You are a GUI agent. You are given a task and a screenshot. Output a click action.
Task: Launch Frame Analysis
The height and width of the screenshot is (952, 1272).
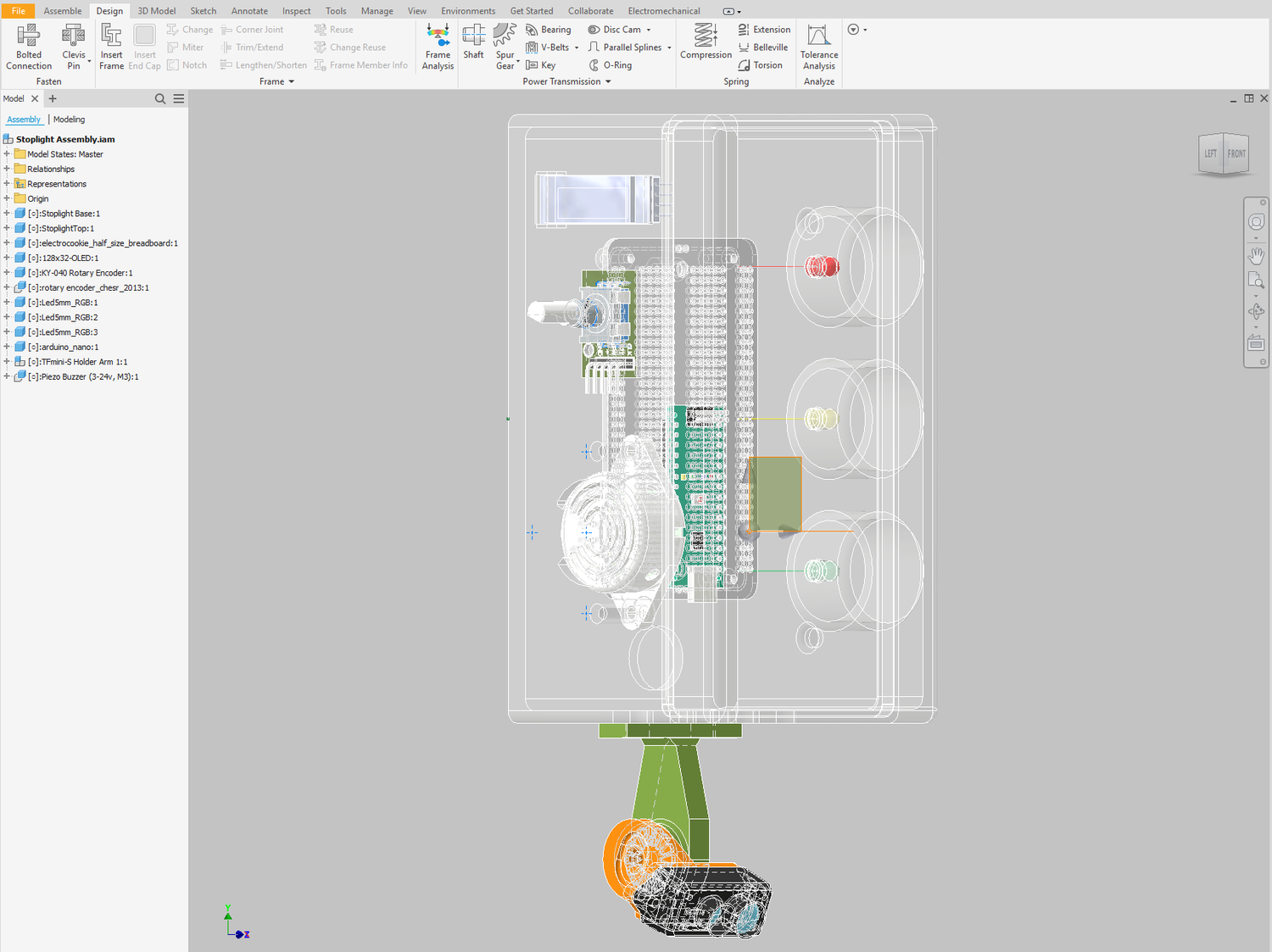[438, 47]
